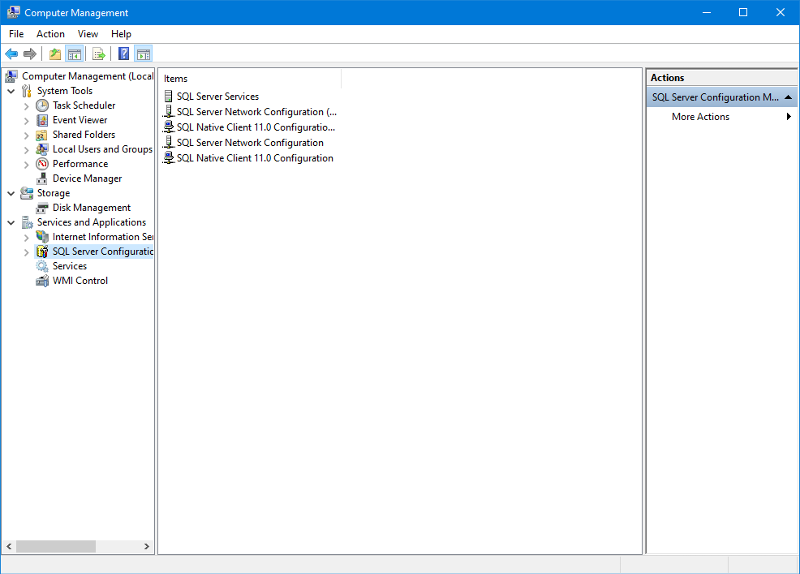
Task: Expand the SQL Server Configuration Manager node
Action: pos(26,252)
